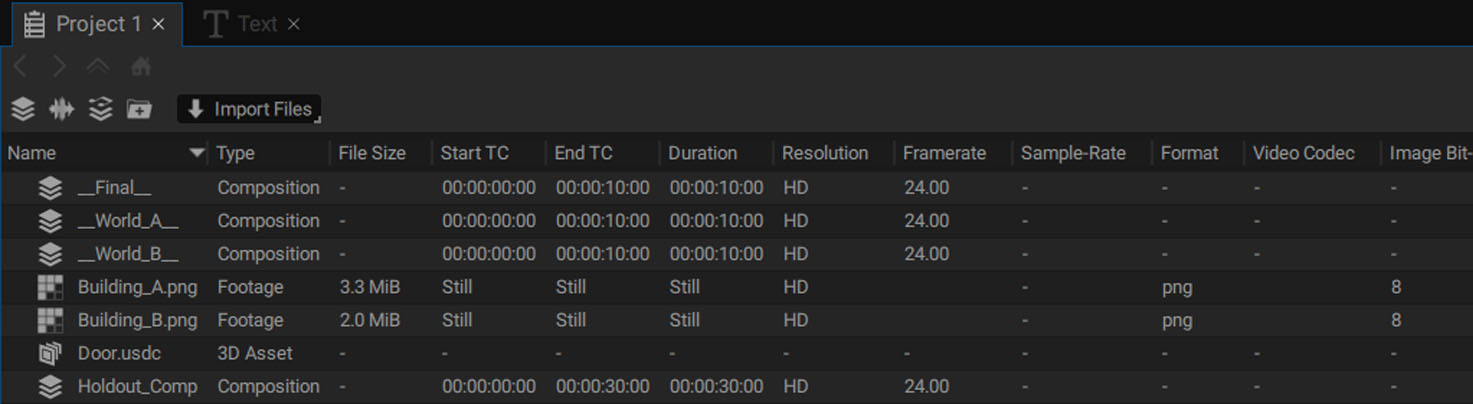This screenshot has height=404, width=1473.
Task: Click the stacked layers sequence icon
Action: [x=100, y=109]
